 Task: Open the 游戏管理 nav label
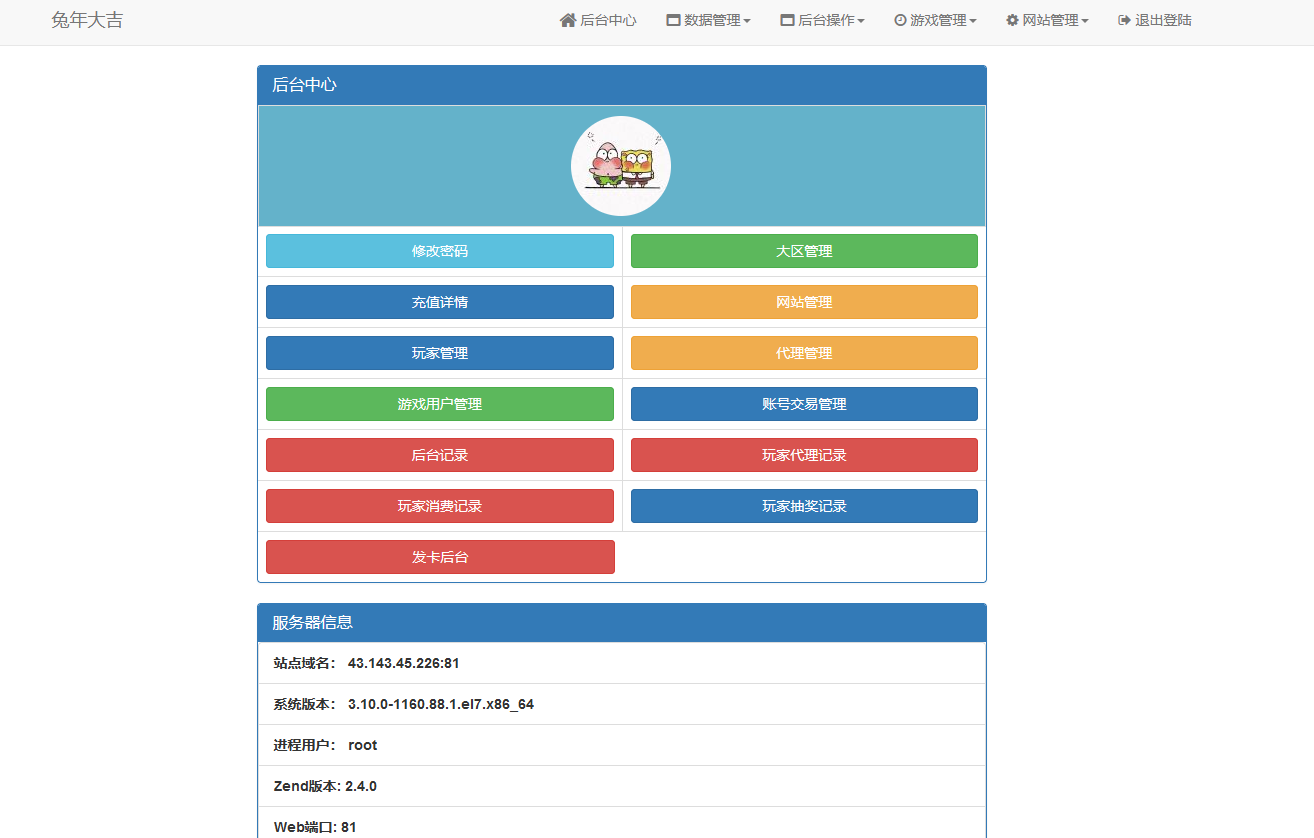938,20
